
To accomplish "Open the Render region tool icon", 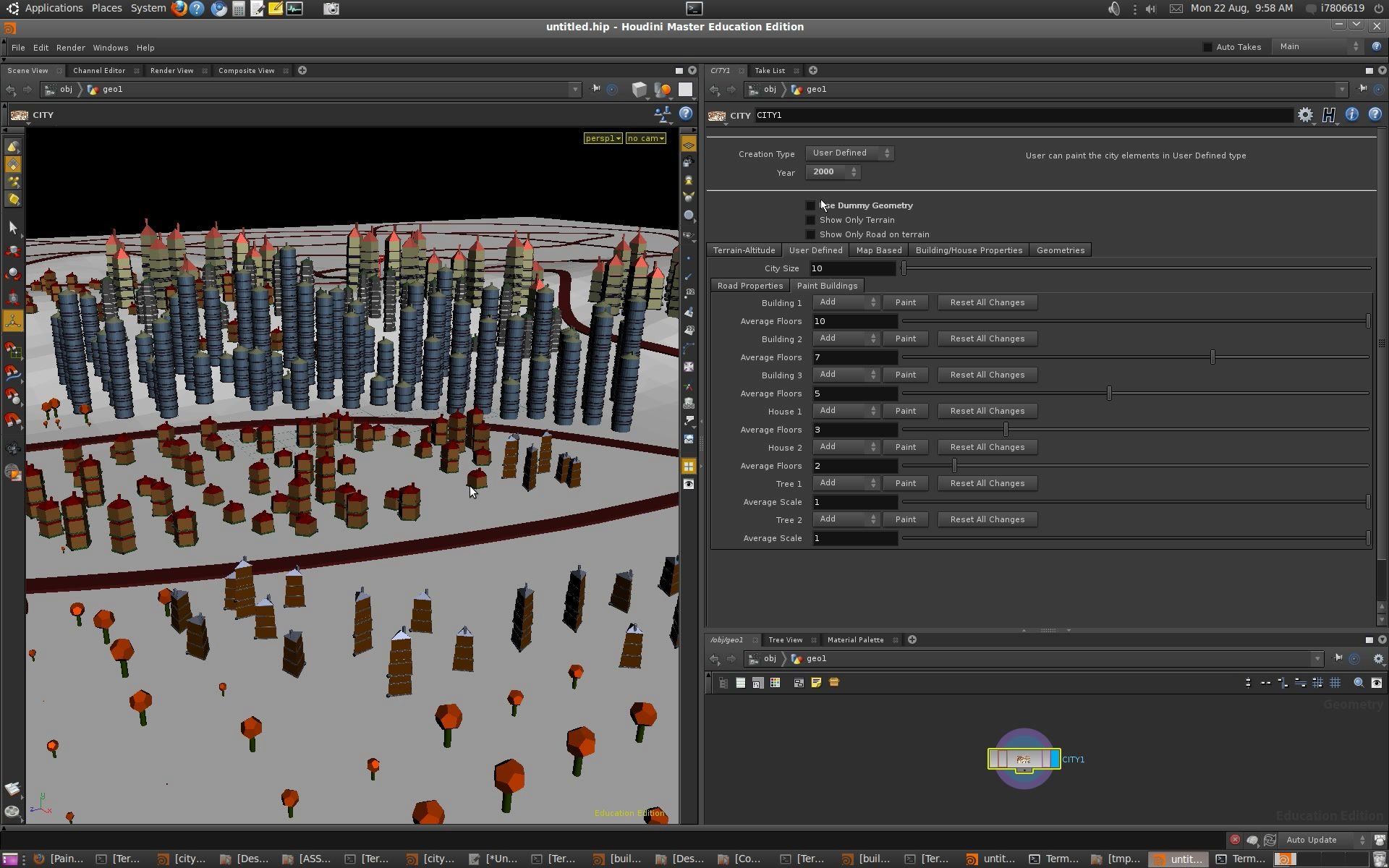I will 13,472.
